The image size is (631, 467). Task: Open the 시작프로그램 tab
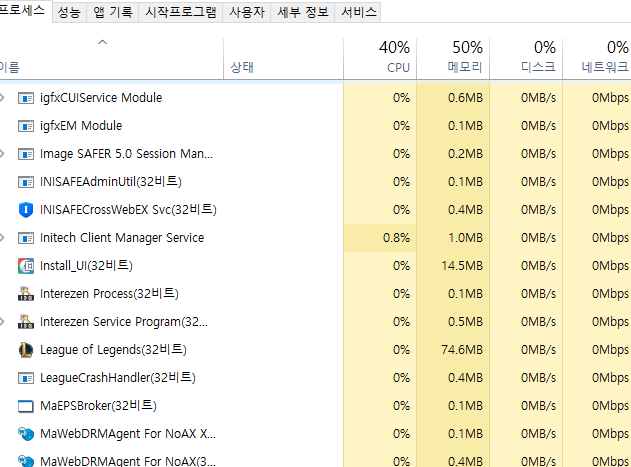click(x=180, y=12)
